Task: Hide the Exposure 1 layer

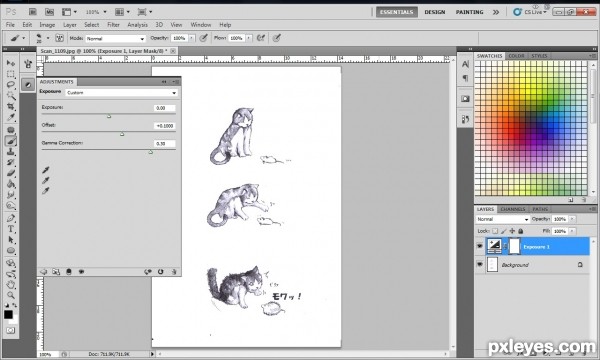Action: point(480,246)
